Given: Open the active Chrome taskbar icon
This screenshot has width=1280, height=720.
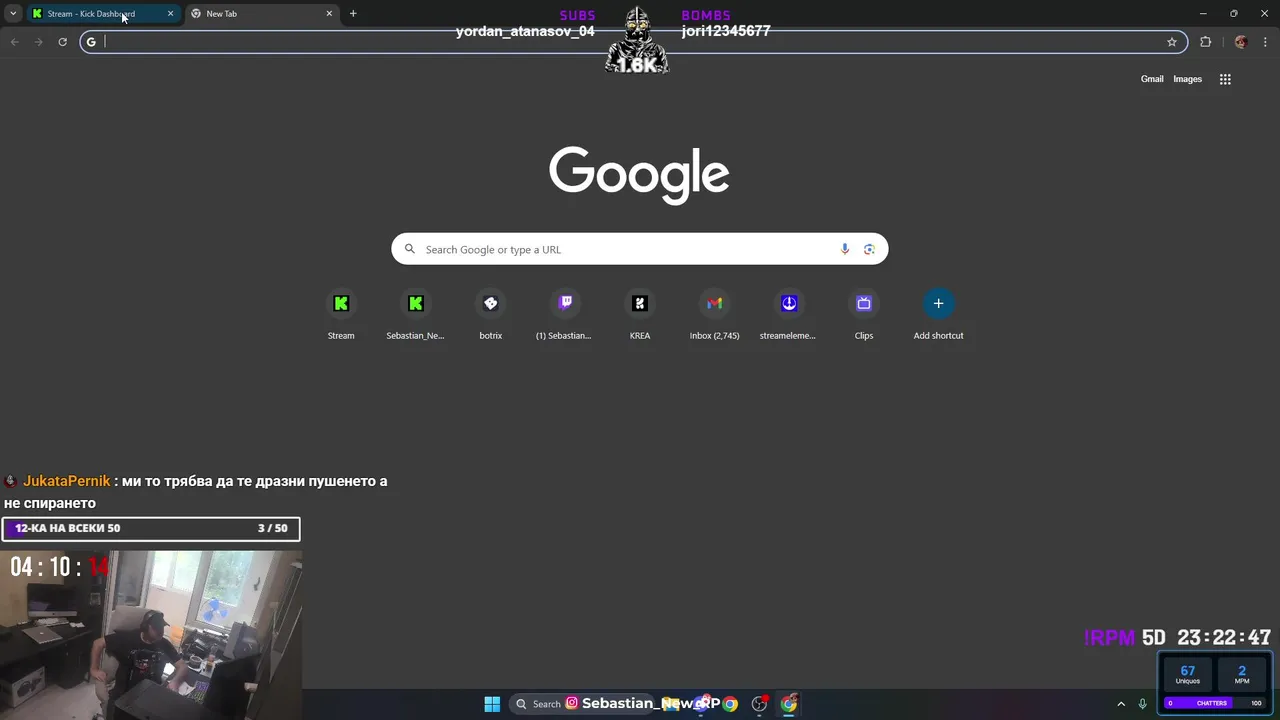Looking at the screenshot, I should pyautogui.click(x=789, y=704).
